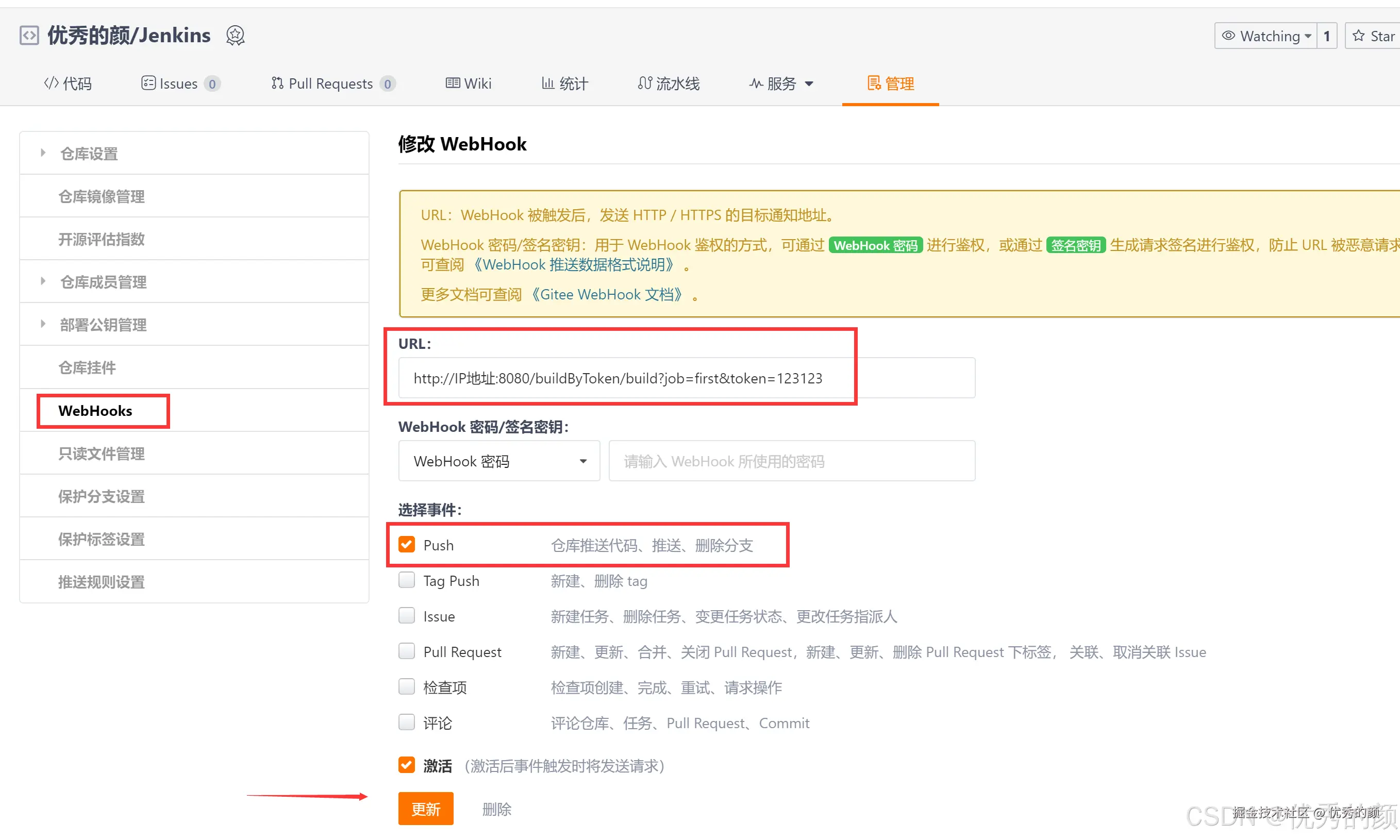
Task: Click the eye icon in Watching button
Action: pos(1228,36)
